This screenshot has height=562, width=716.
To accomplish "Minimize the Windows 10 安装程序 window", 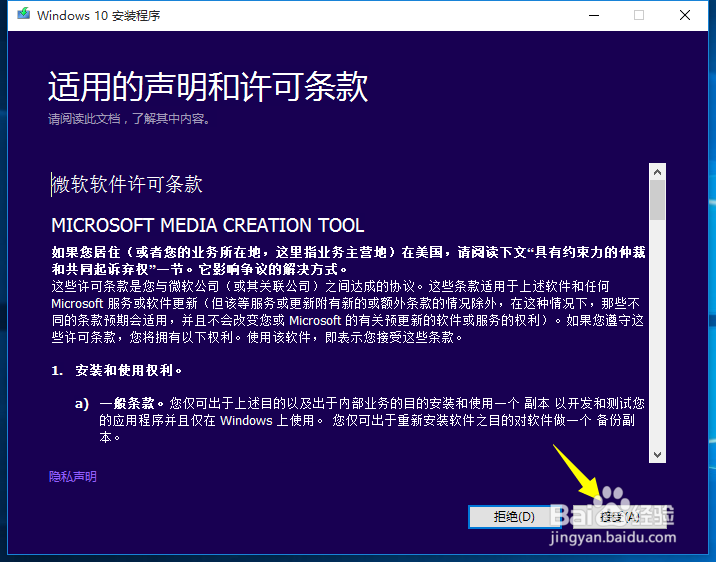I will click(594, 15).
